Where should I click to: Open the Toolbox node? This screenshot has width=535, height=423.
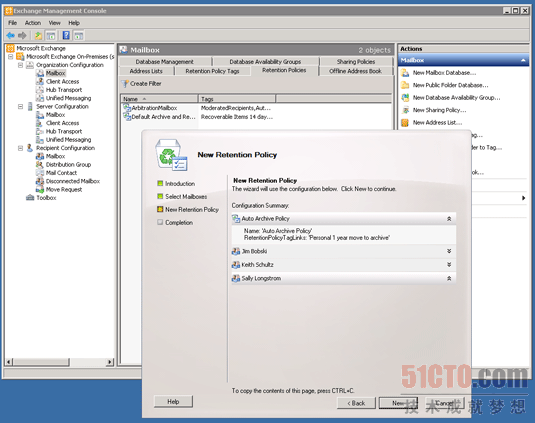(x=46, y=198)
